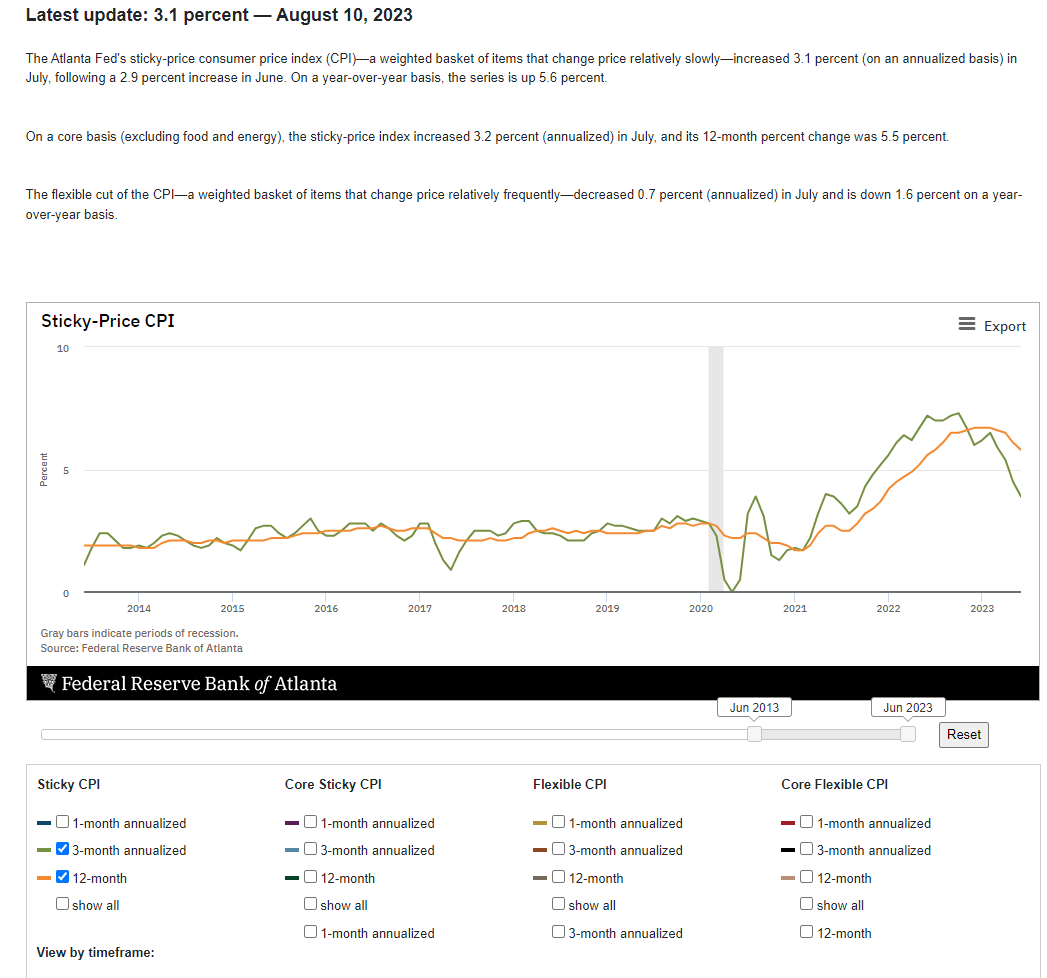This screenshot has width=1047, height=978.
Task: Click the Core Flexible CPI column heading
Action: click(x=835, y=784)
